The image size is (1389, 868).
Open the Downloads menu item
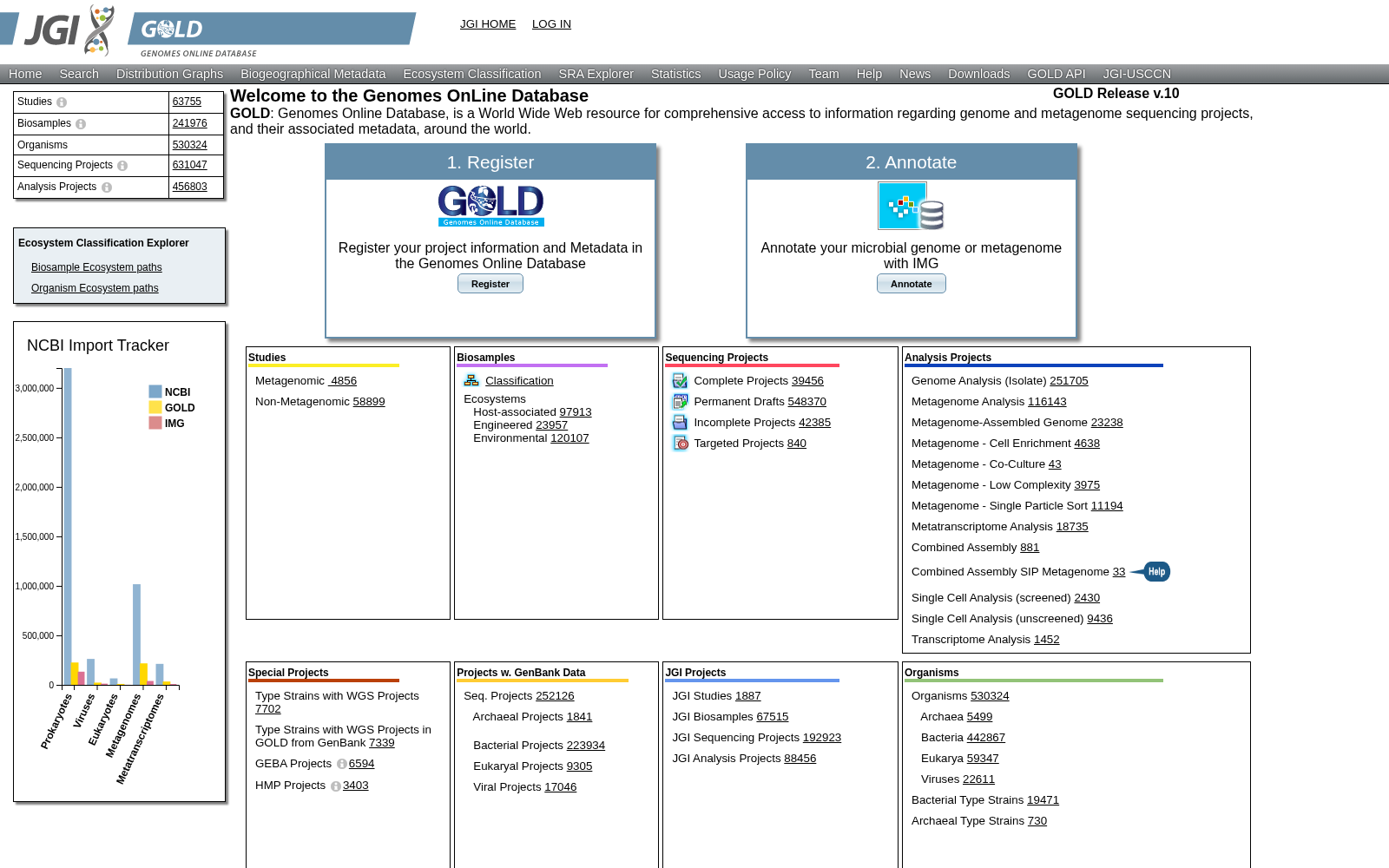pyautogui.click(x=978, y=74)
